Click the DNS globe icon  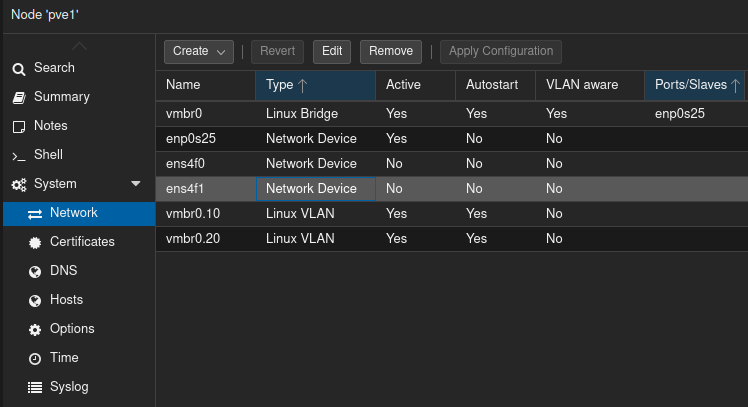coord(35,272)
